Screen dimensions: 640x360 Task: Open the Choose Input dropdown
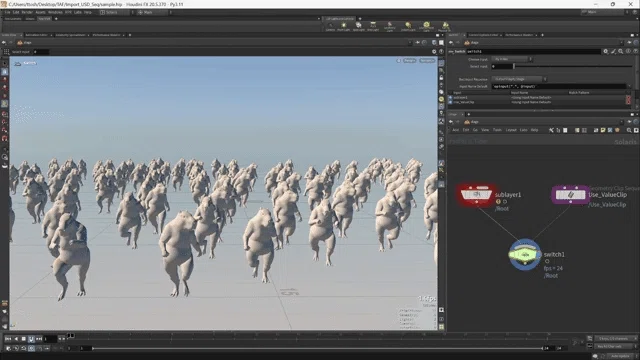click(x=512, y=59)
